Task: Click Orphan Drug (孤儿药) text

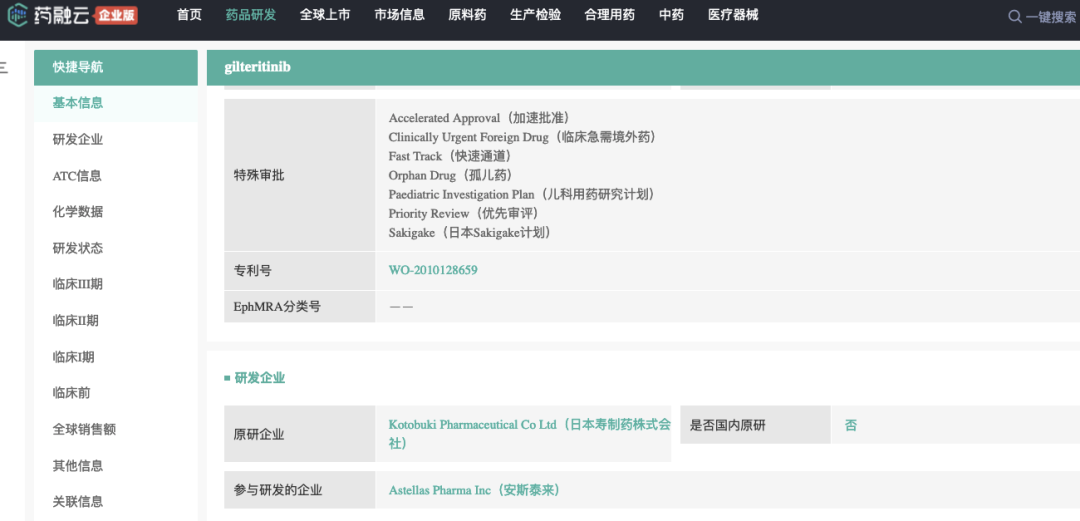Action: (450, 175)
